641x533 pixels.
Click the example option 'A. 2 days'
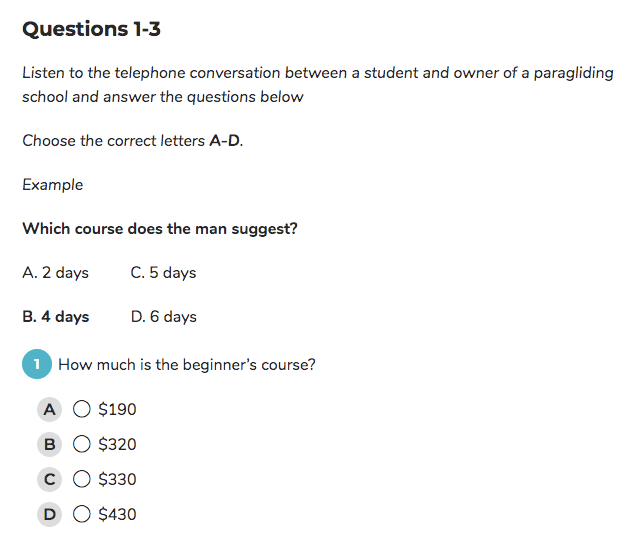pyautogui.click(x=56, y=273)
